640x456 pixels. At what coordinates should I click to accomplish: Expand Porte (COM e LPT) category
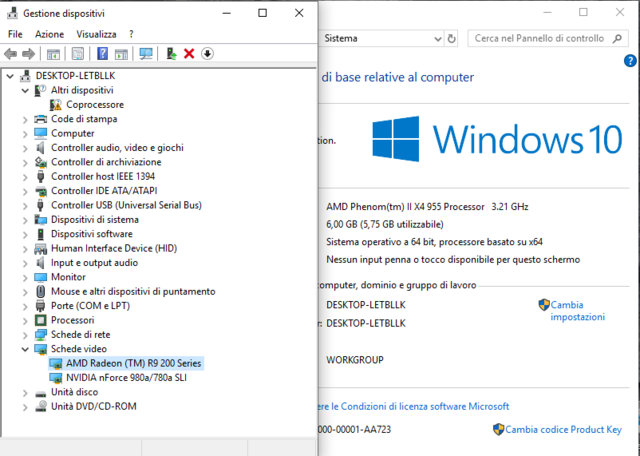point(25,306)
